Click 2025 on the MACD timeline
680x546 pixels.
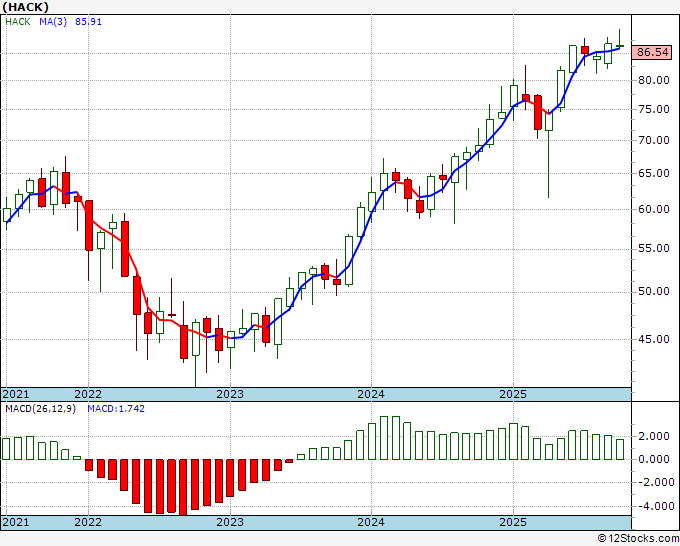pos(513,522)
